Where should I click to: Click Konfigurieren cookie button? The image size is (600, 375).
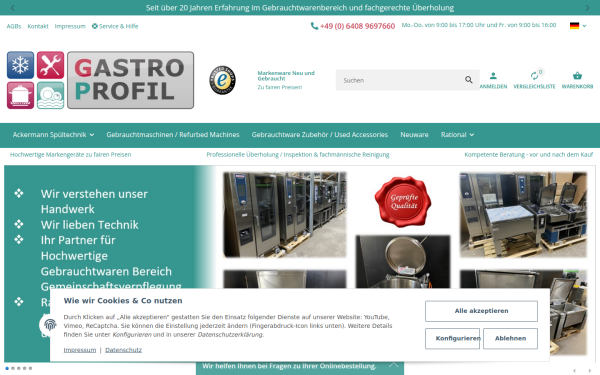(453, 338)
